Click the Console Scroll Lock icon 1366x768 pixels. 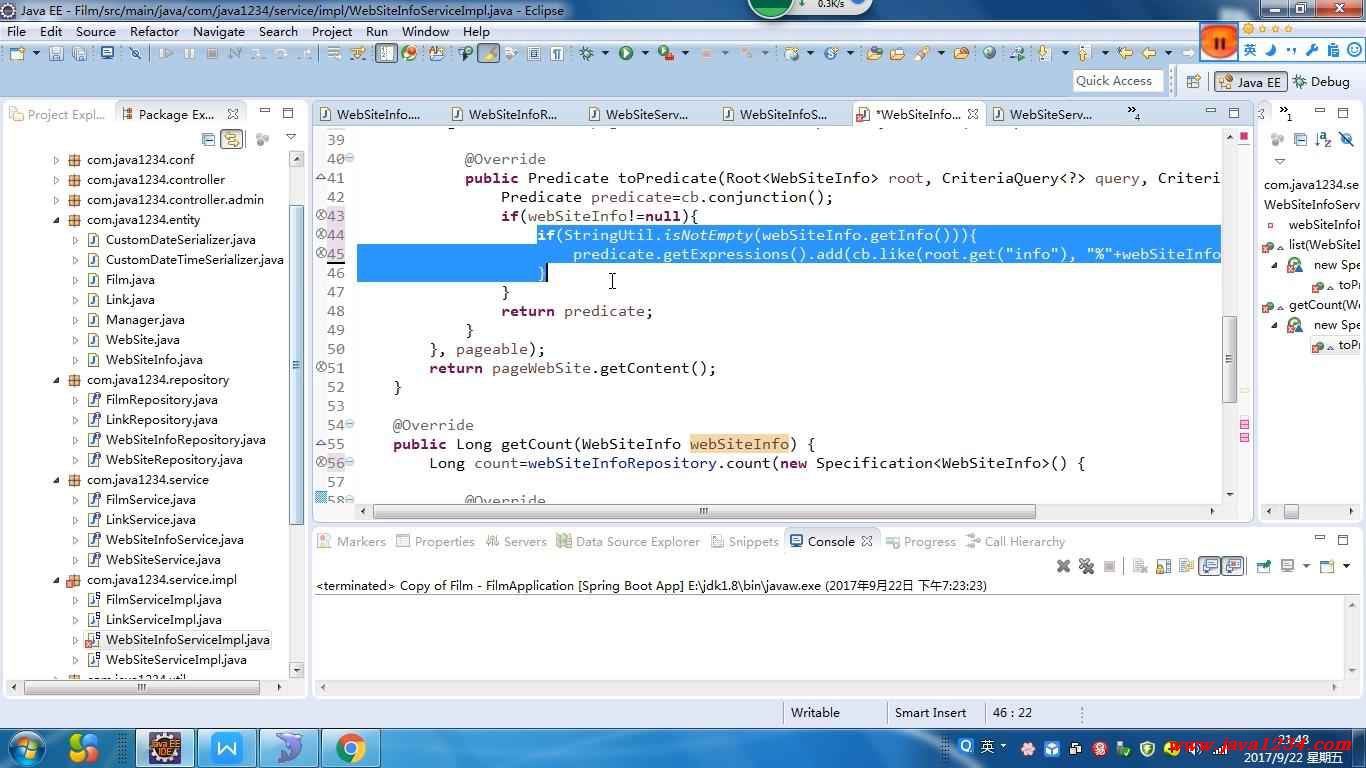(1164, 566)
